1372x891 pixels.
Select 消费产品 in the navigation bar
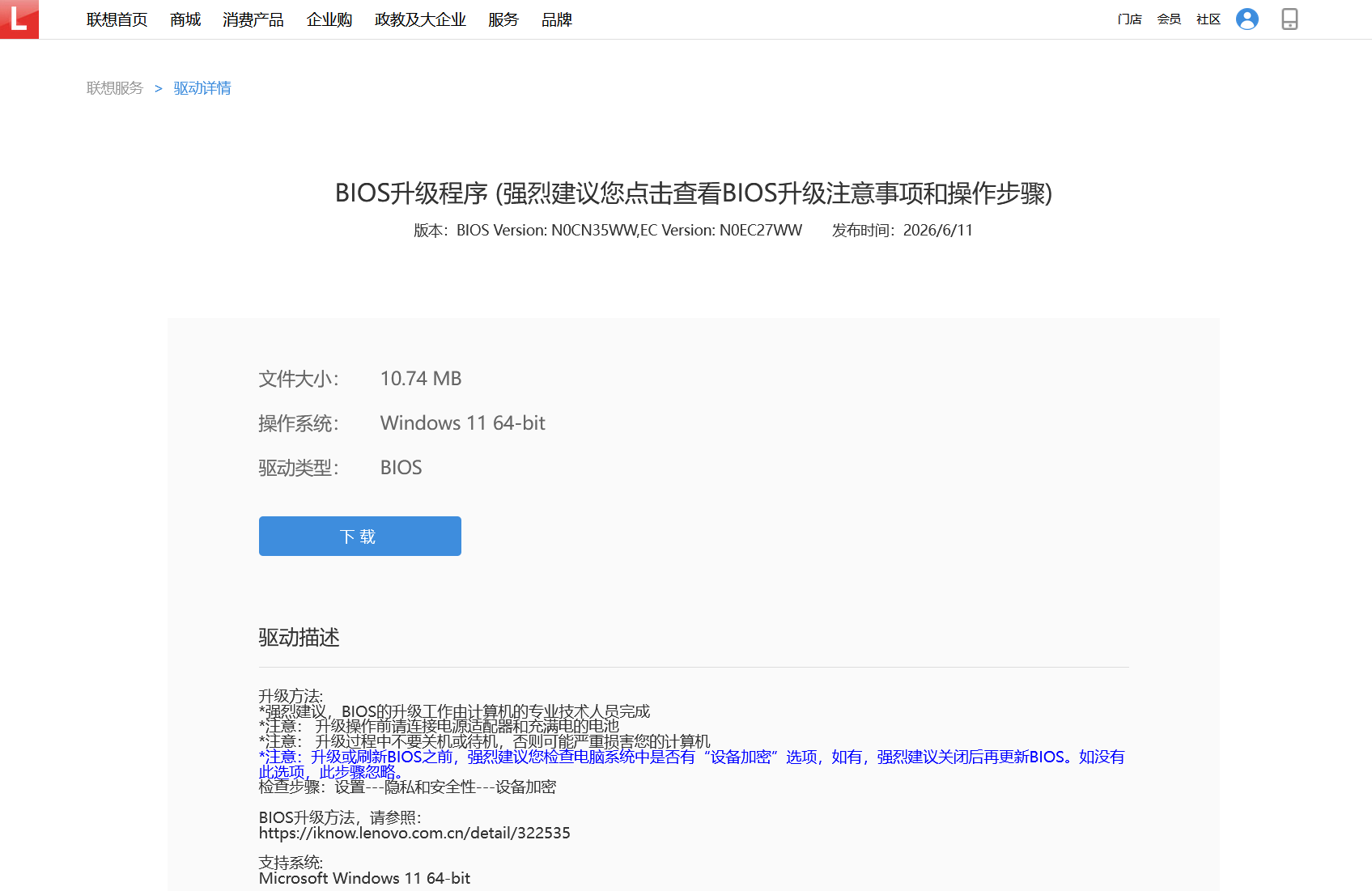253,19
